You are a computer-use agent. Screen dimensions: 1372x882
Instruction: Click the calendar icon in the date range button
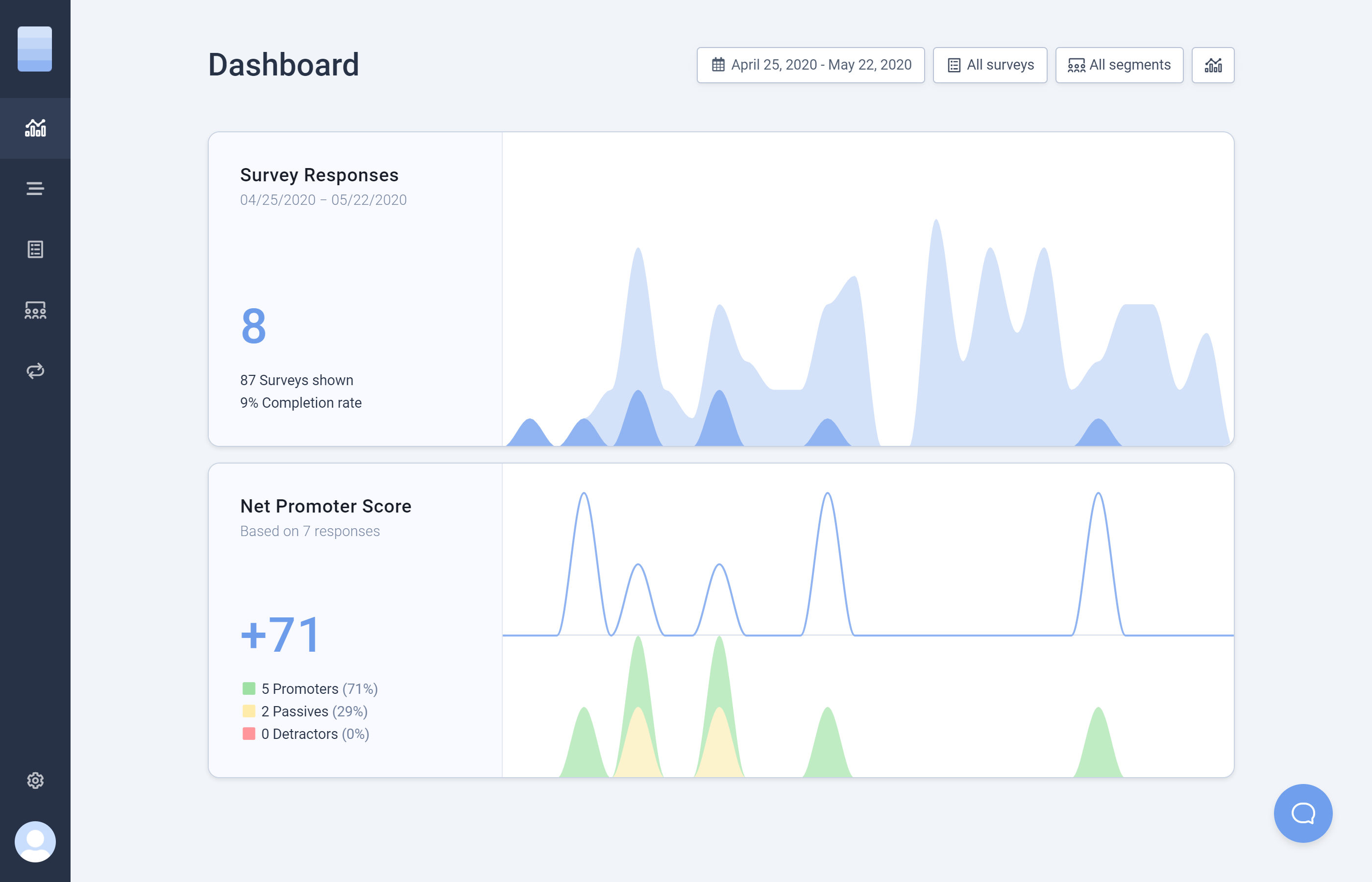pyautogui.click(x=718, y=65)
